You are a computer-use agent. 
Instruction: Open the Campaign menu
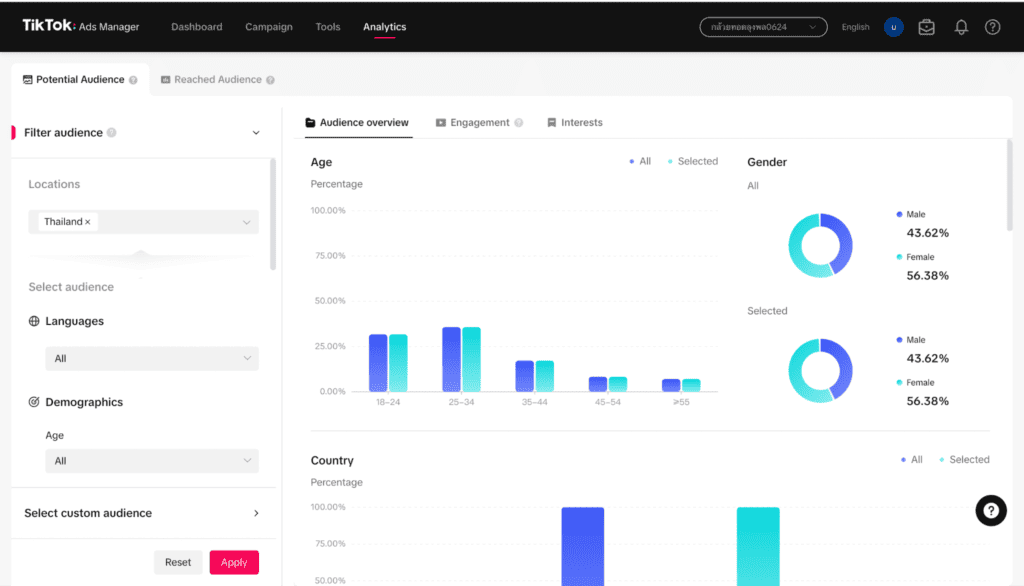(268, 27)
